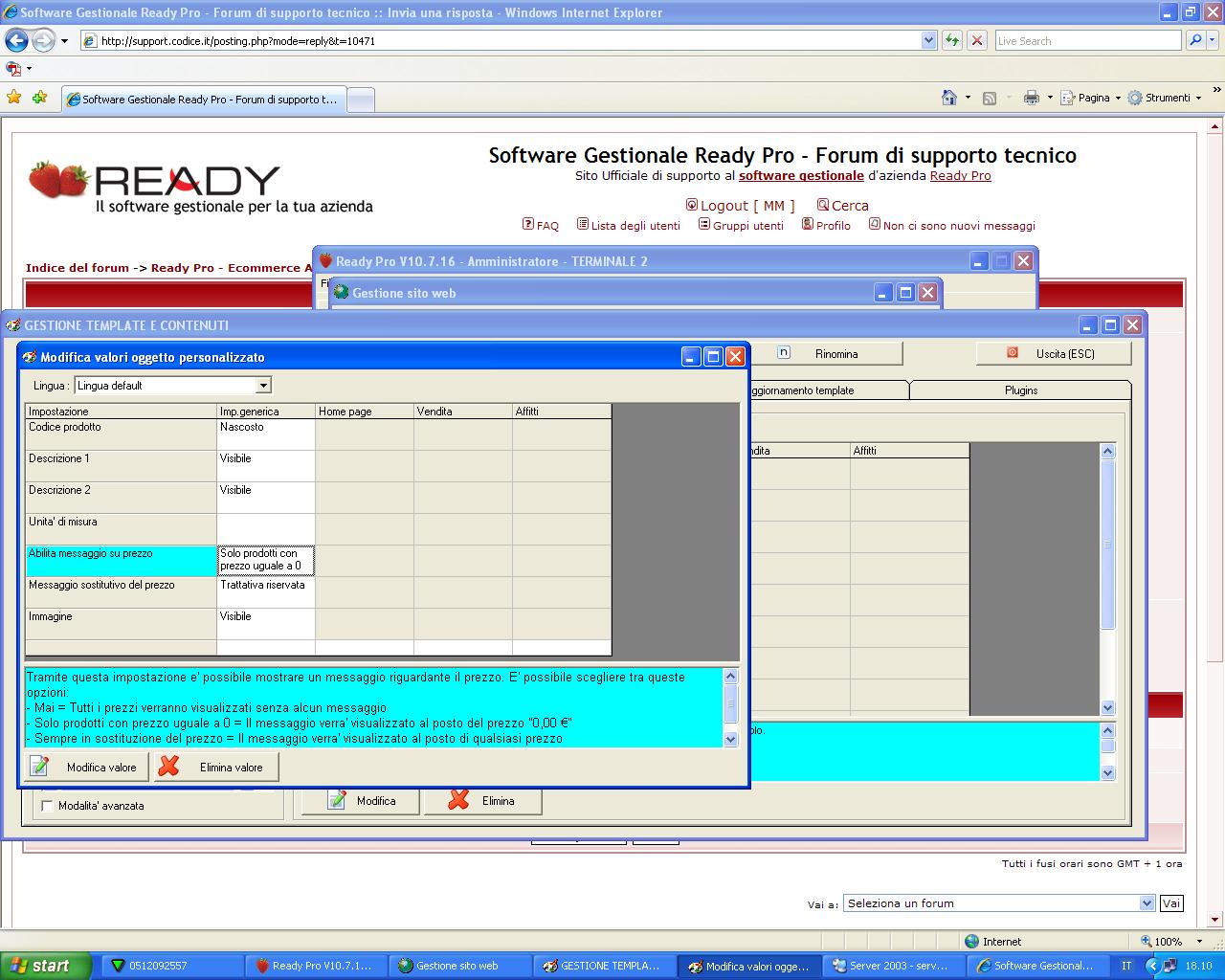Click the Impostazione column header
Viewport: 1225px width, 980px height.
[122, 412]
